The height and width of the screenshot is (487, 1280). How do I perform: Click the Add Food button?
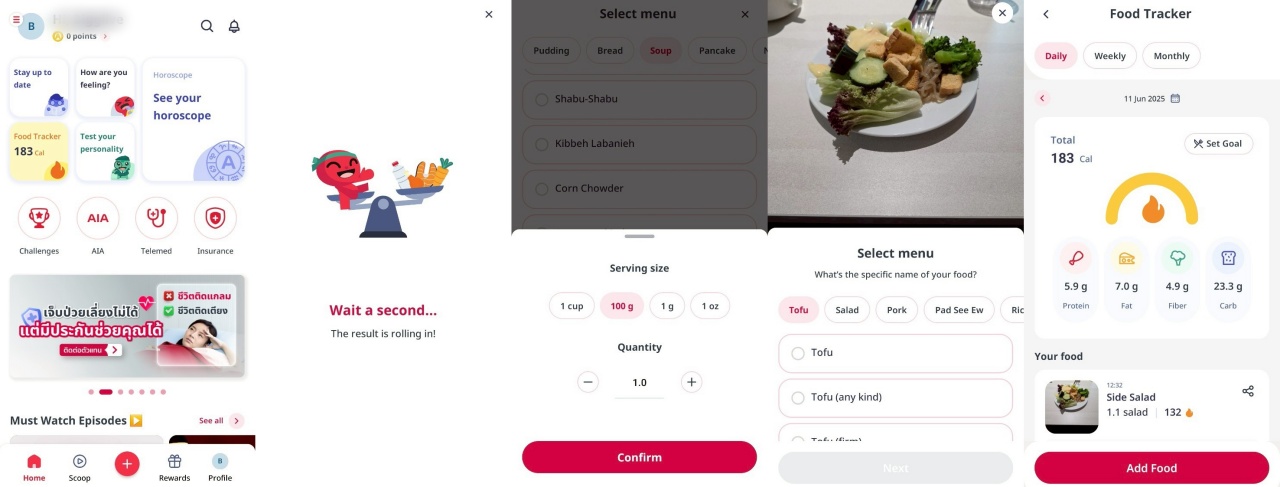[x=1151, y=468]
